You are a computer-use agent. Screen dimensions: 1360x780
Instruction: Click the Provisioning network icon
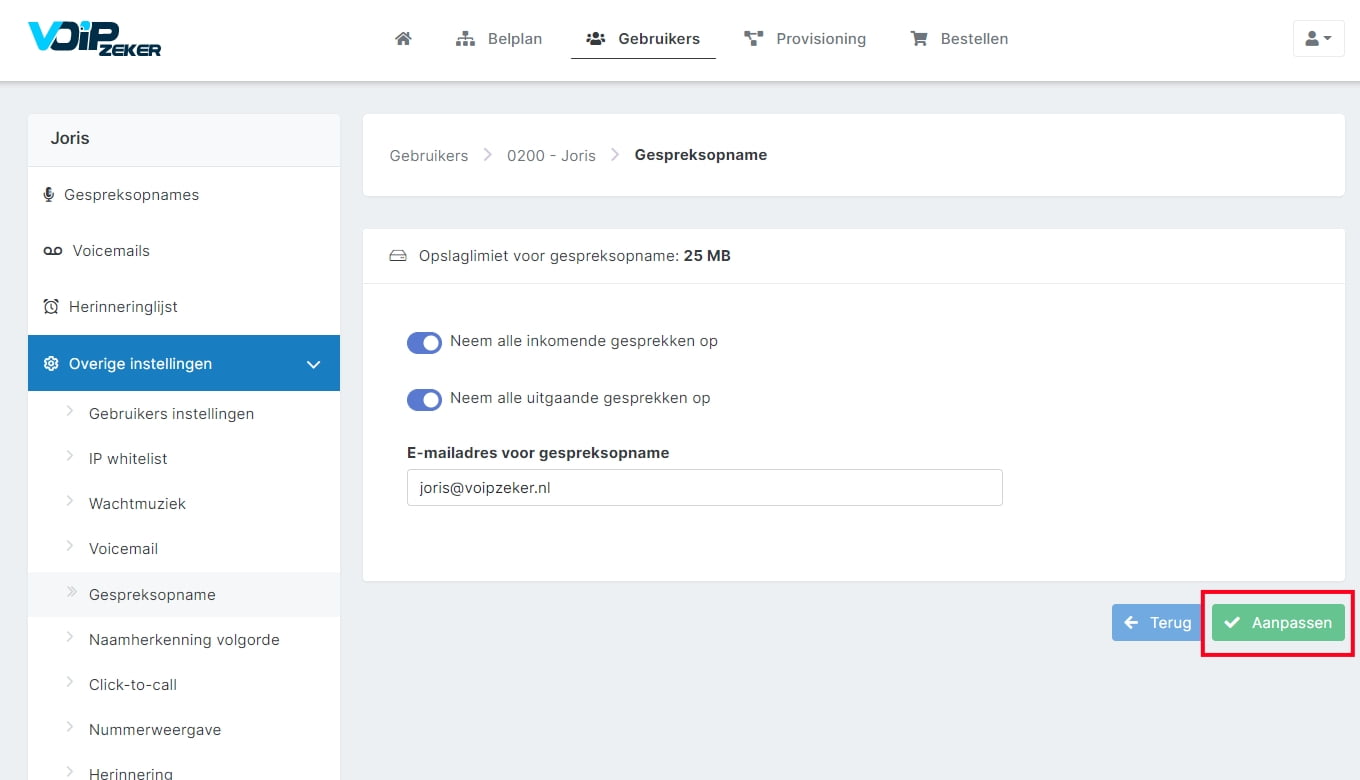(x=754, y=39)
